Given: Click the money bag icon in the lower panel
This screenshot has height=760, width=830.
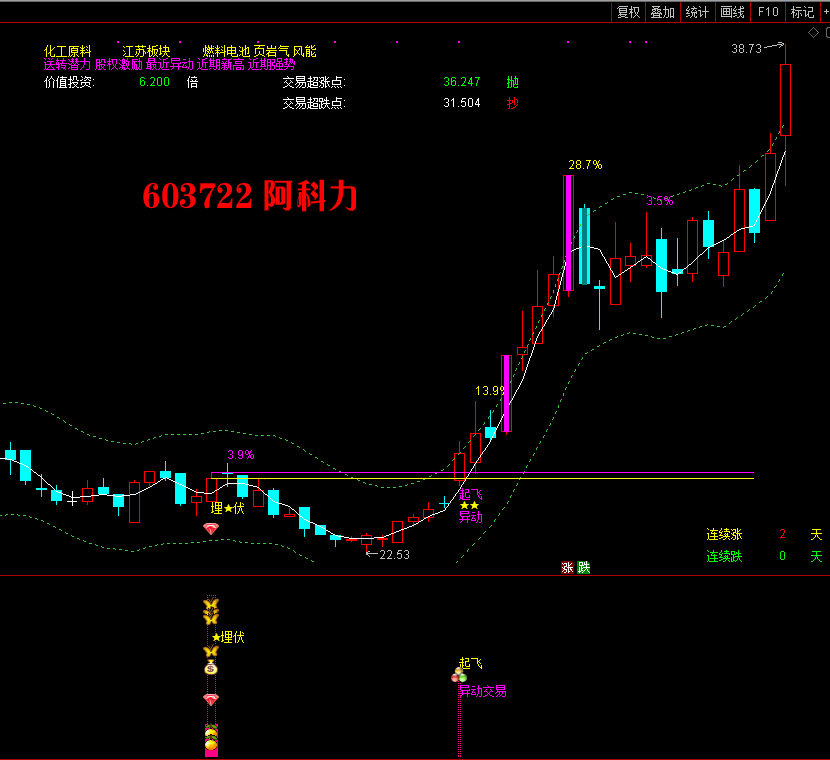Looking at the screenshot, I should coord(210,668).
